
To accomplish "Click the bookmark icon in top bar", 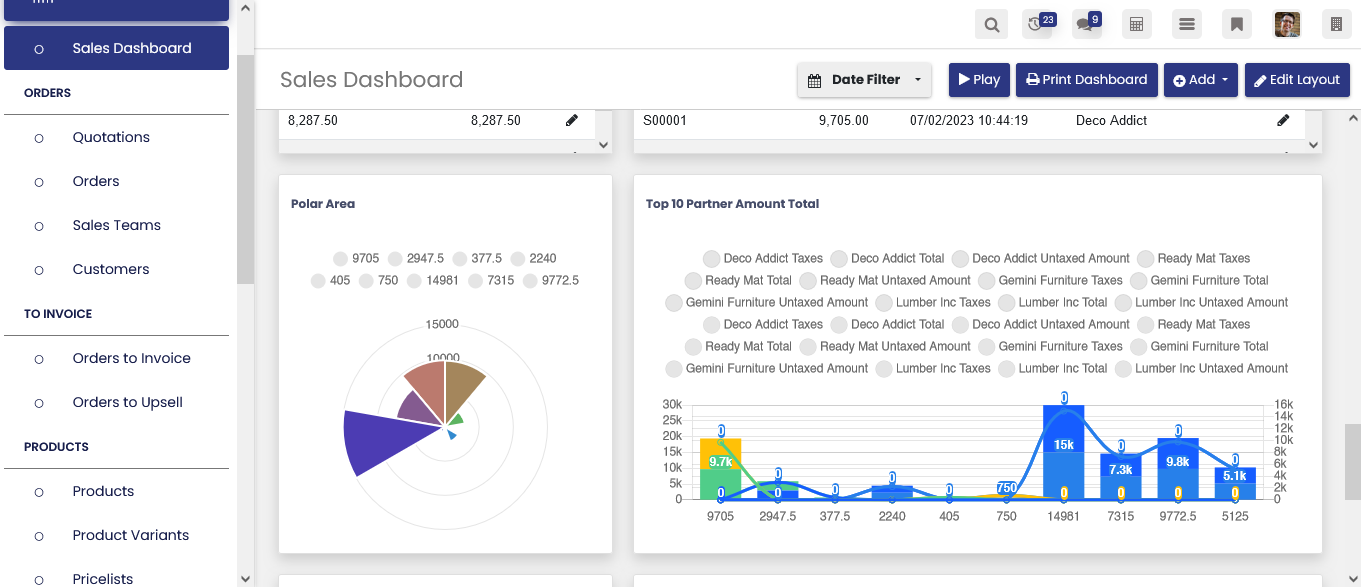I will tap(1237, 25).
